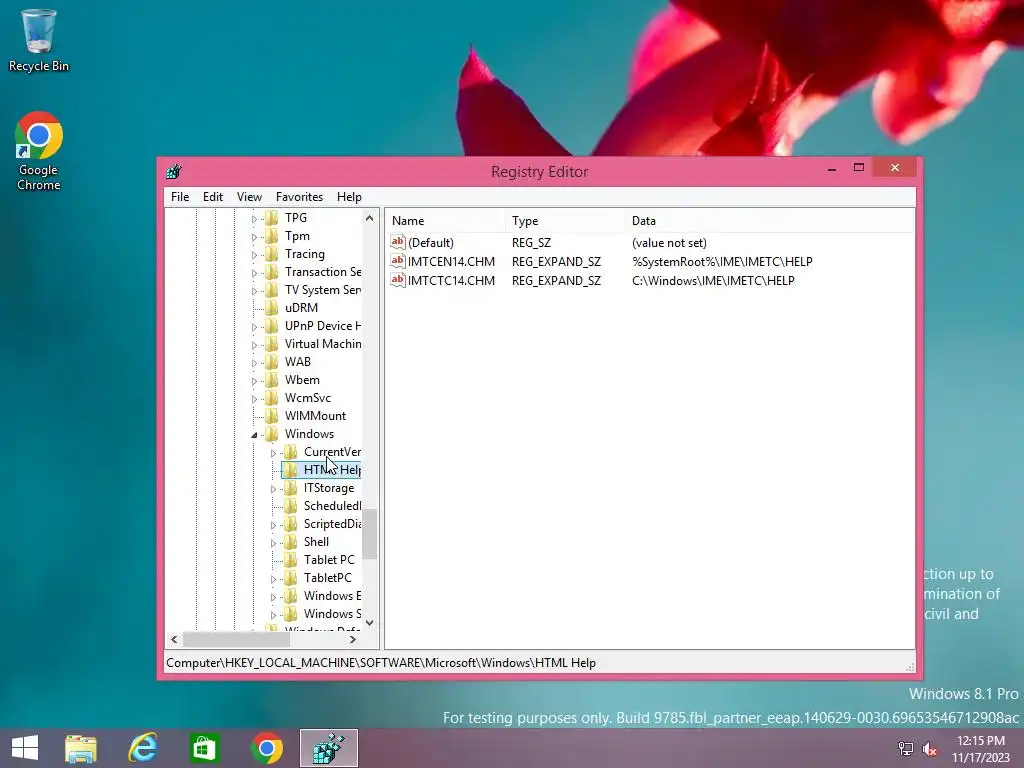1024x768 pixels.
Task: Click the Tablet PC folder icon
Action: (291, 560)
